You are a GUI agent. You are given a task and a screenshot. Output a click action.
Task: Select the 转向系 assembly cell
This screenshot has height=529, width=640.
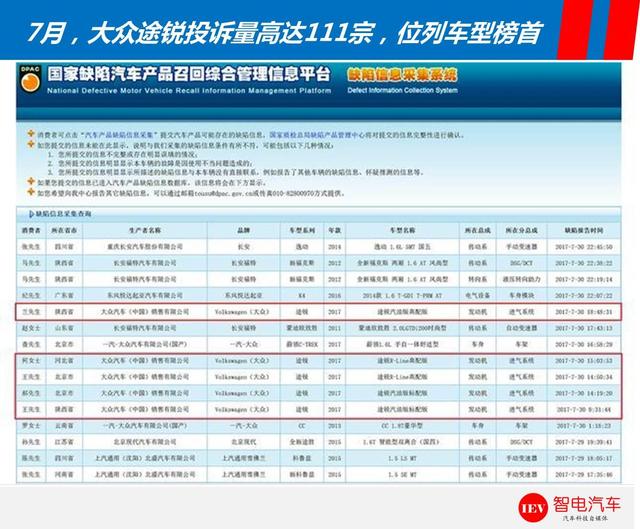pos(477,279)
